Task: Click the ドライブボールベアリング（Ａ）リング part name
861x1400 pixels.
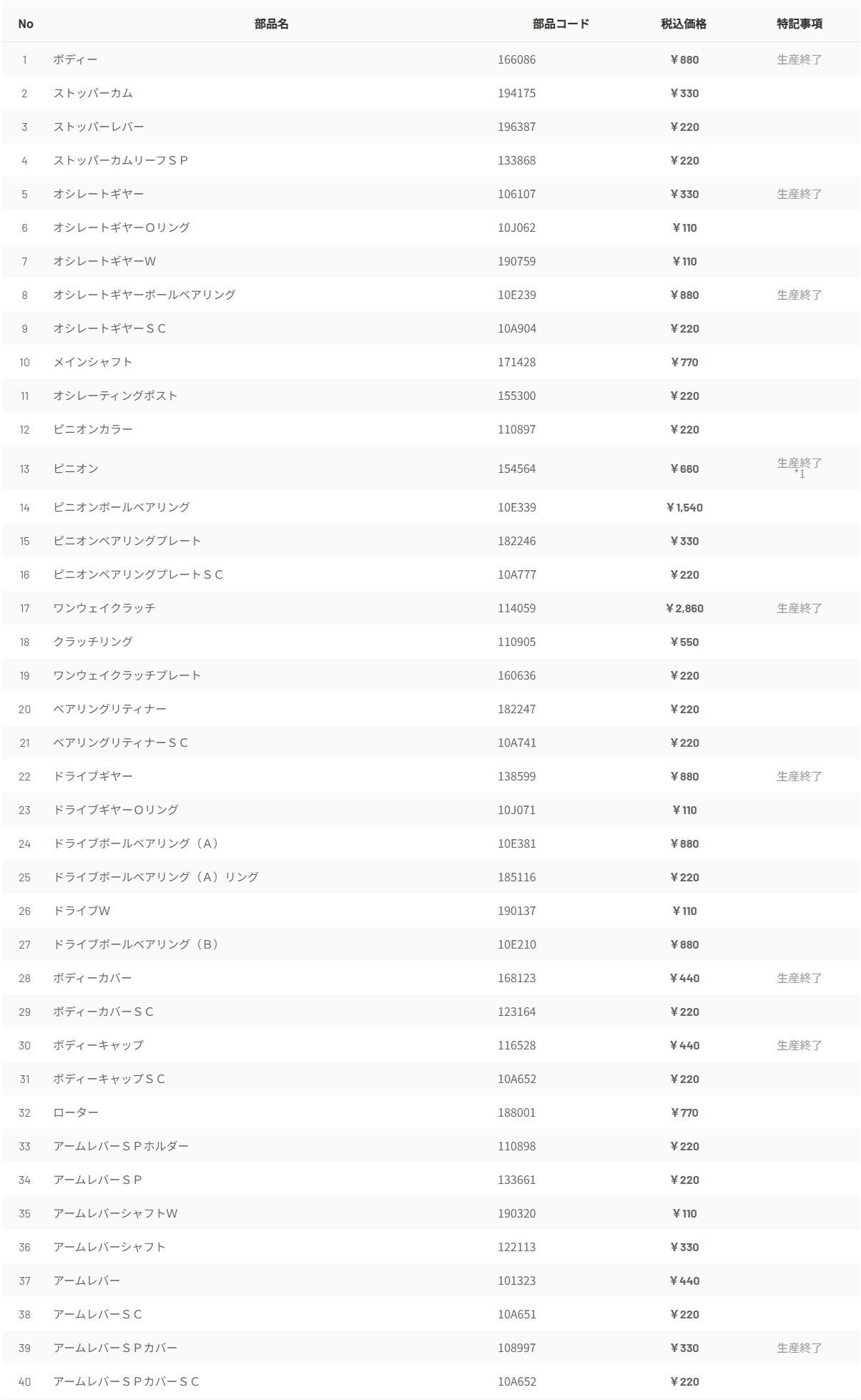Action: [x=155, y=877]
